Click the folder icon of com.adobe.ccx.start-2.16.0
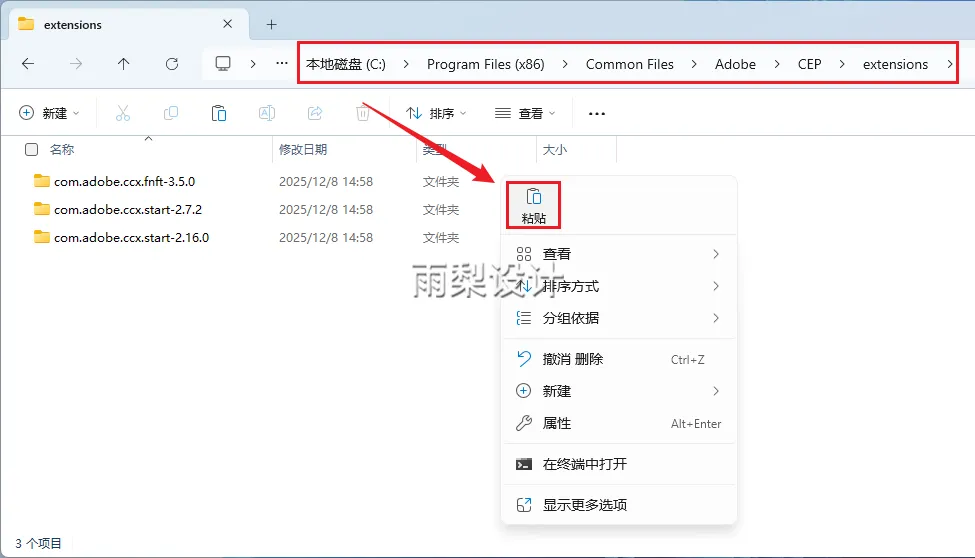This screenshot has height=558, width=975. (x=42, y=237)
